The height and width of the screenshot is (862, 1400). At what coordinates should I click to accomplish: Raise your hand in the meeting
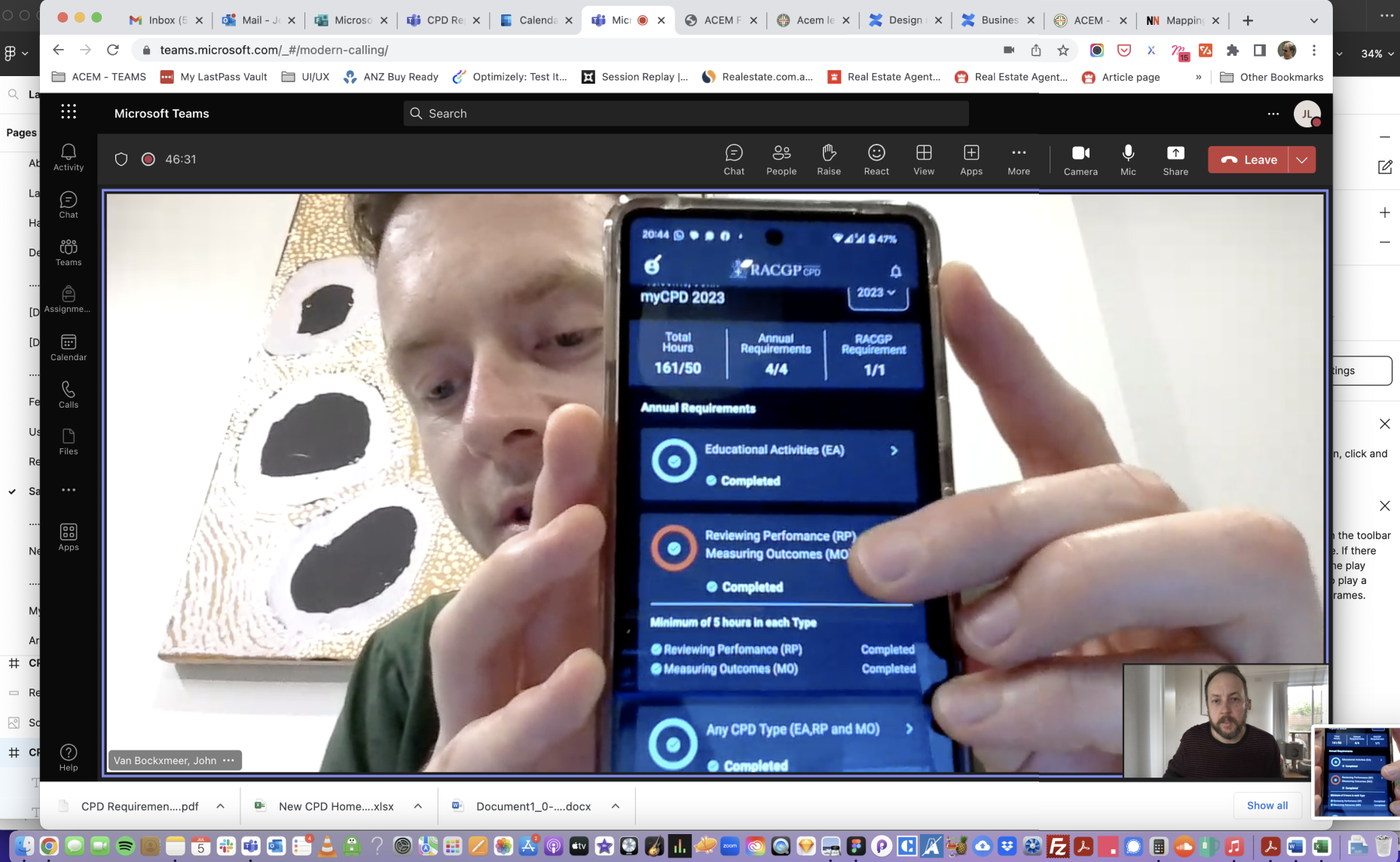coord(829,160)
